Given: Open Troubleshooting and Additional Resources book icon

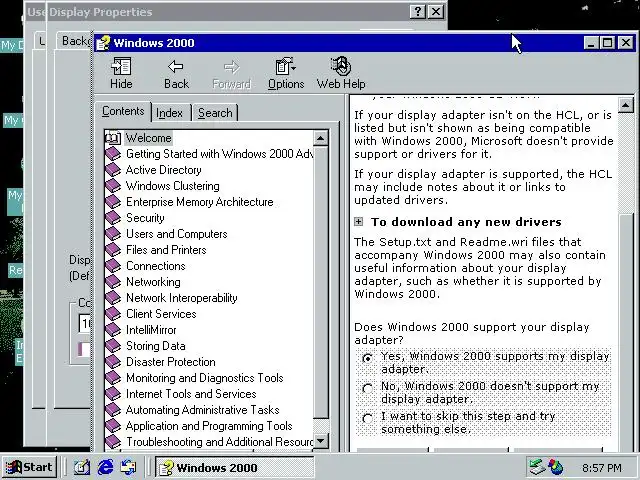Looking at the screenshot, I should coord(113,442).
